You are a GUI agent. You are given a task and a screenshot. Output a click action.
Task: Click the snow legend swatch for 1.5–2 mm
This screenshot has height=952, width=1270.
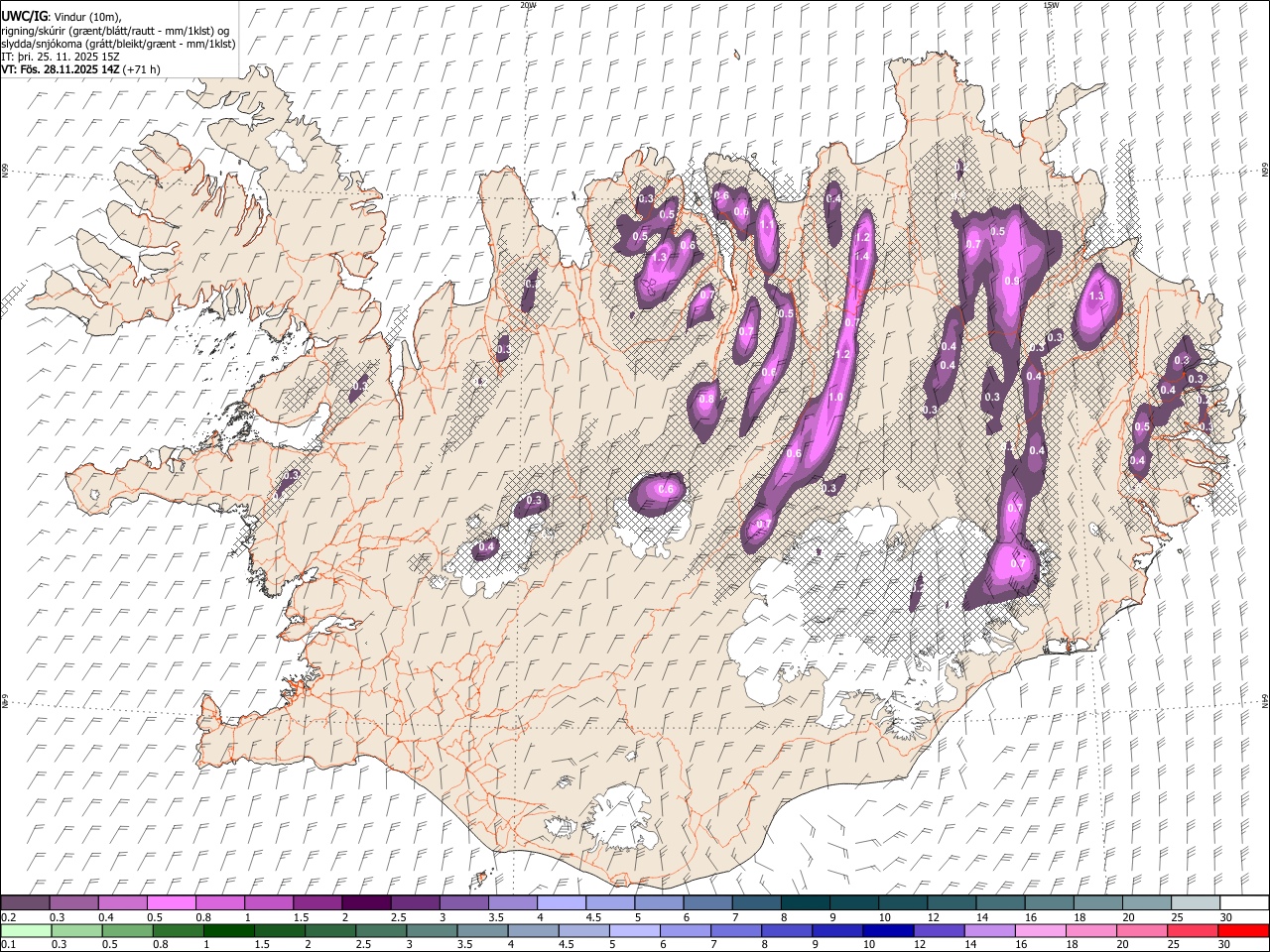point(317,902)
